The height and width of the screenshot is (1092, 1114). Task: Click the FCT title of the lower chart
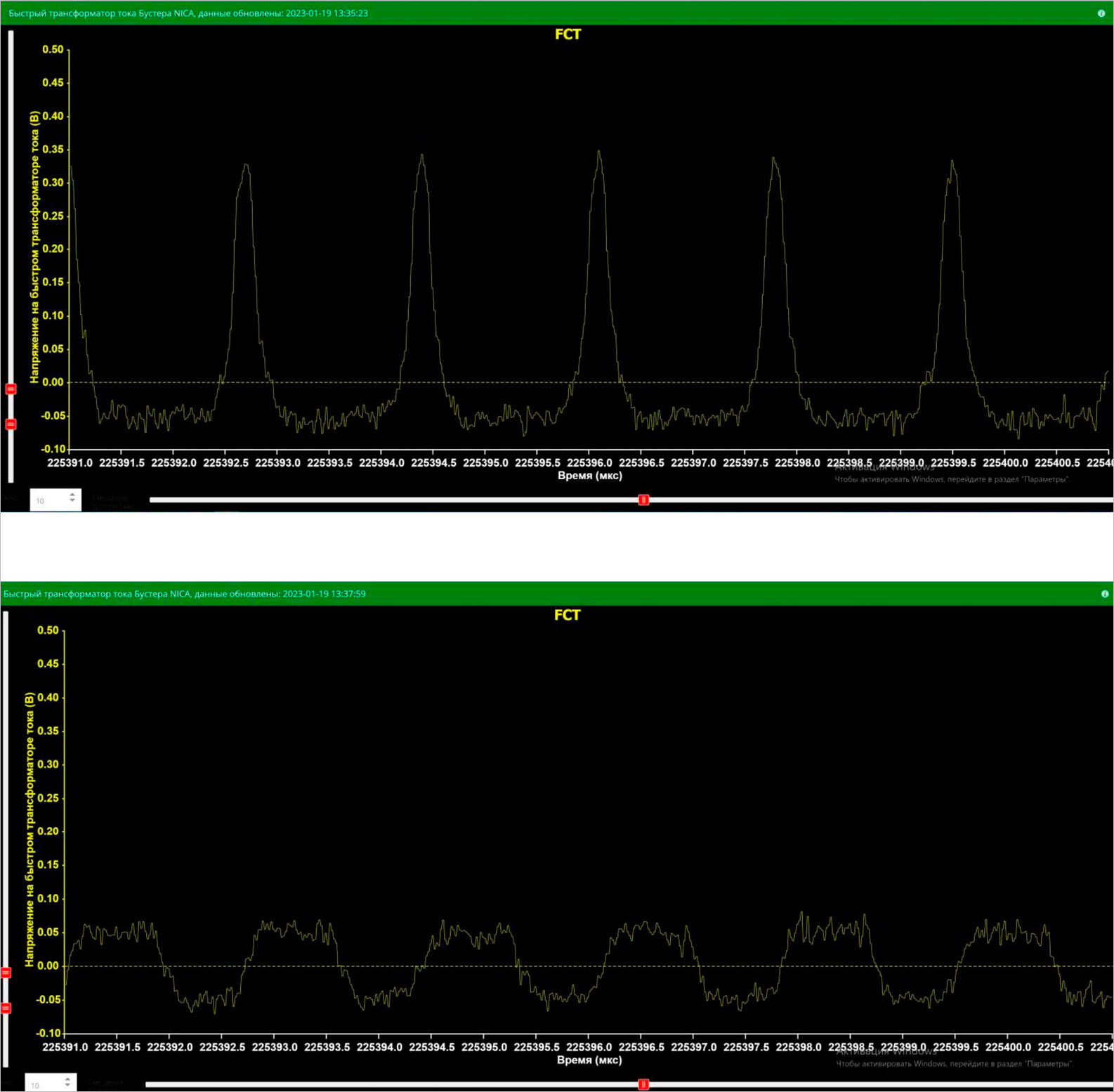567,615
